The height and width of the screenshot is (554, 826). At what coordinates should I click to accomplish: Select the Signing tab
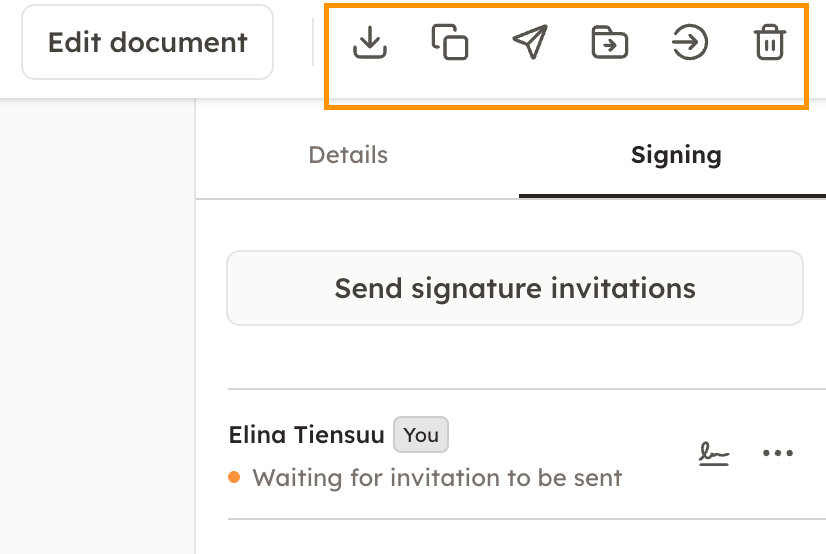676,155
